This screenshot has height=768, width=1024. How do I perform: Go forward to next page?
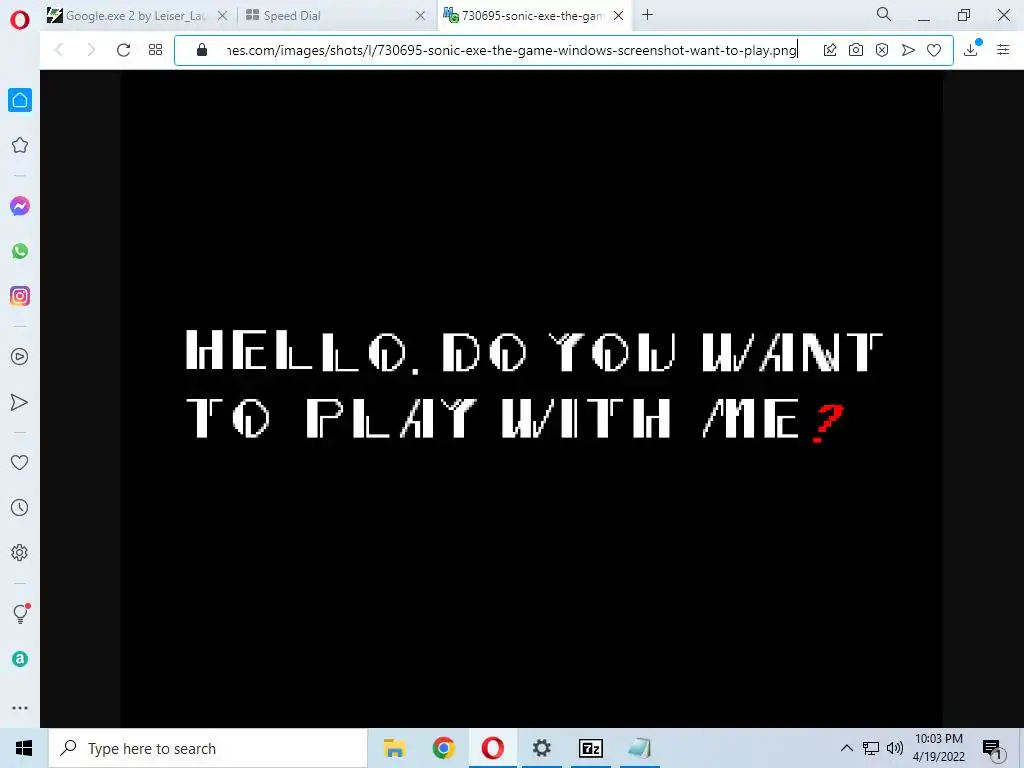coord(91,50)
